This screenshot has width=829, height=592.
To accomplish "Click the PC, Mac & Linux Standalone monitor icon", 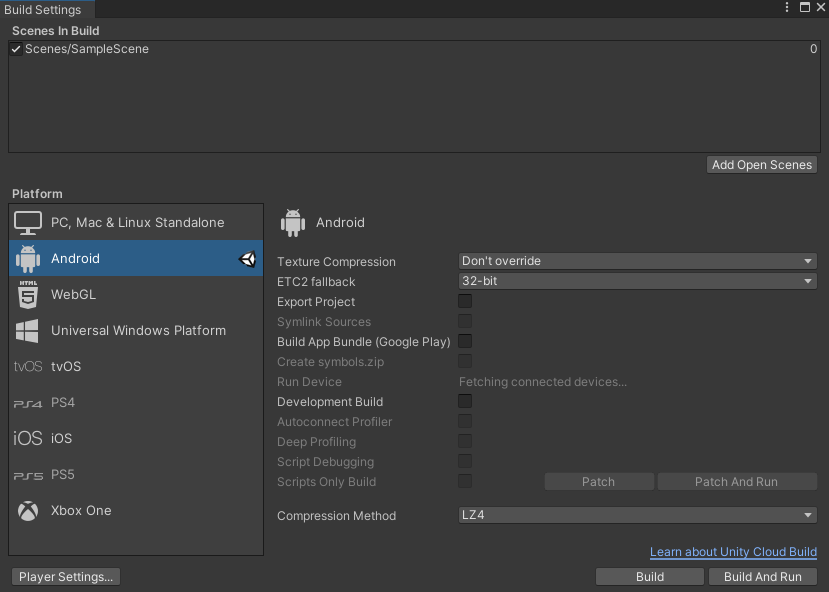I will pyautogui.click(x=27, y=223).
